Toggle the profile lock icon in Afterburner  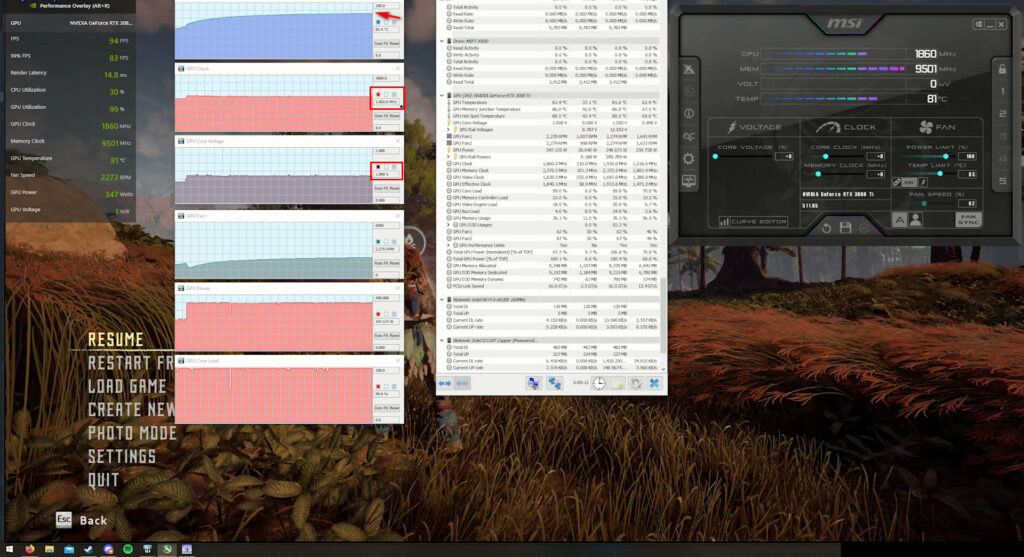point(1002,68)
